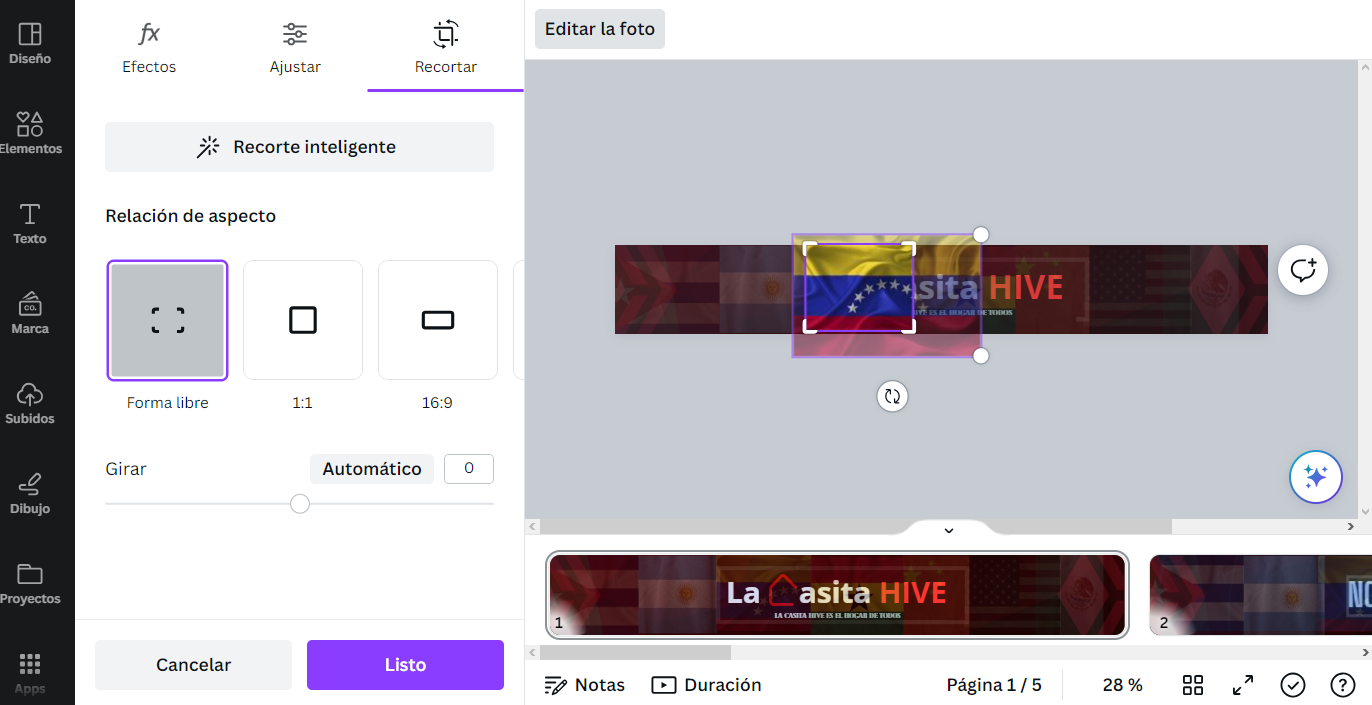Click the canvas scroll down arrow
This screenshot has width=1372, height=705.
coord(1365,511)
